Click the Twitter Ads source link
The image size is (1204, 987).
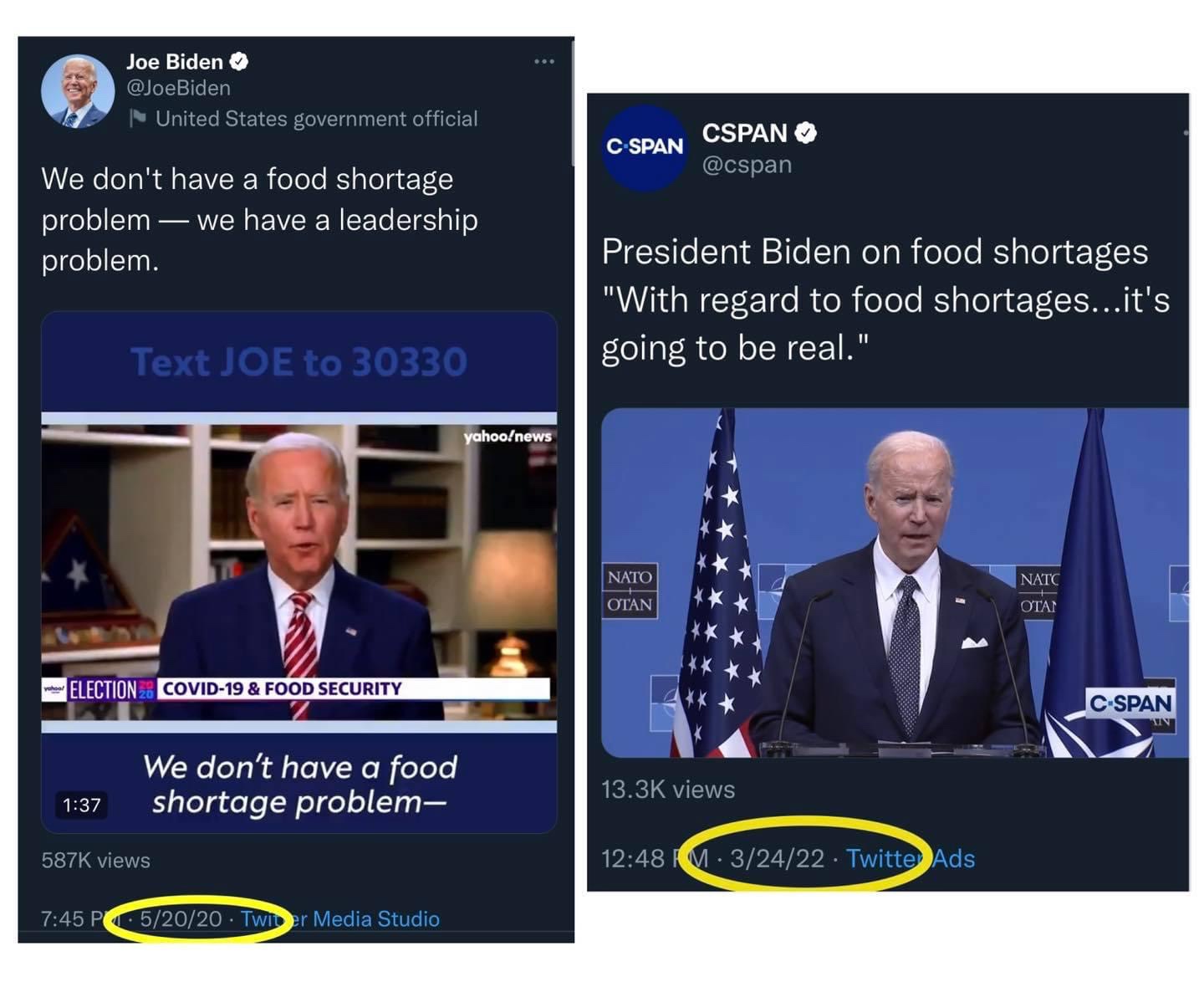pos(910,858)
